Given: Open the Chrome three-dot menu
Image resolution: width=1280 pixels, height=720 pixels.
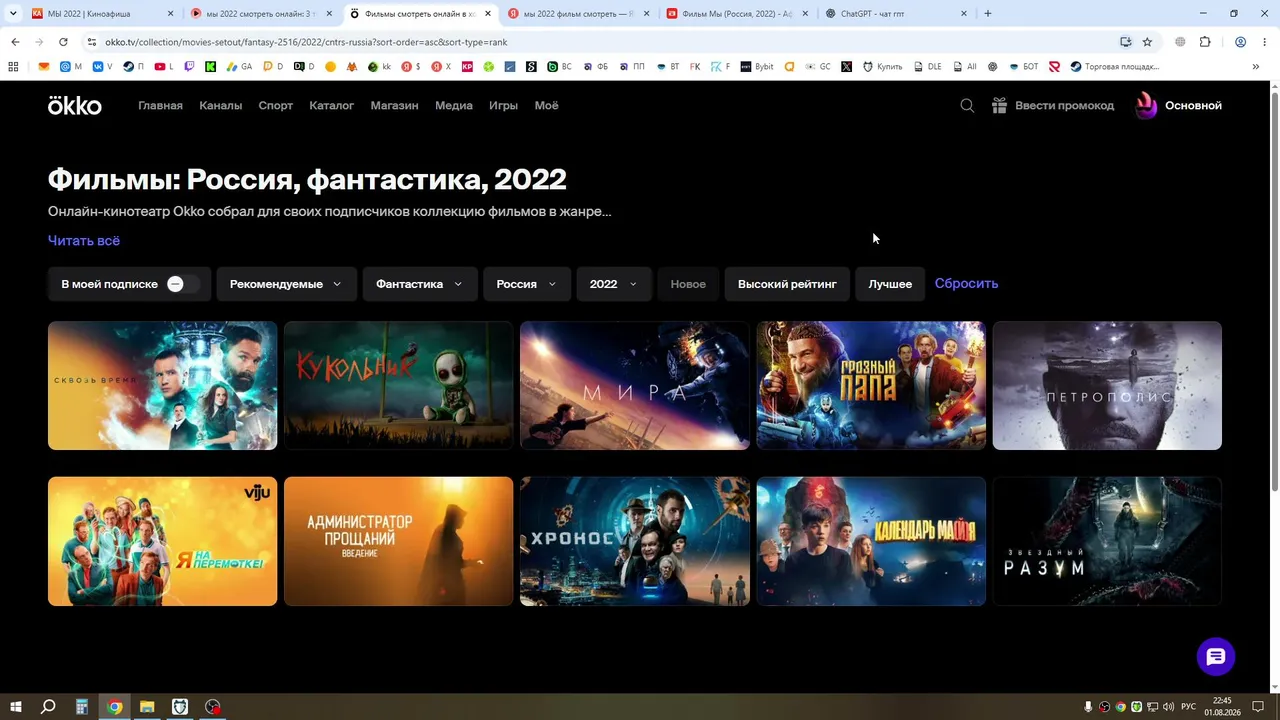Looking at the screenshot, I should click(1263, 42).
